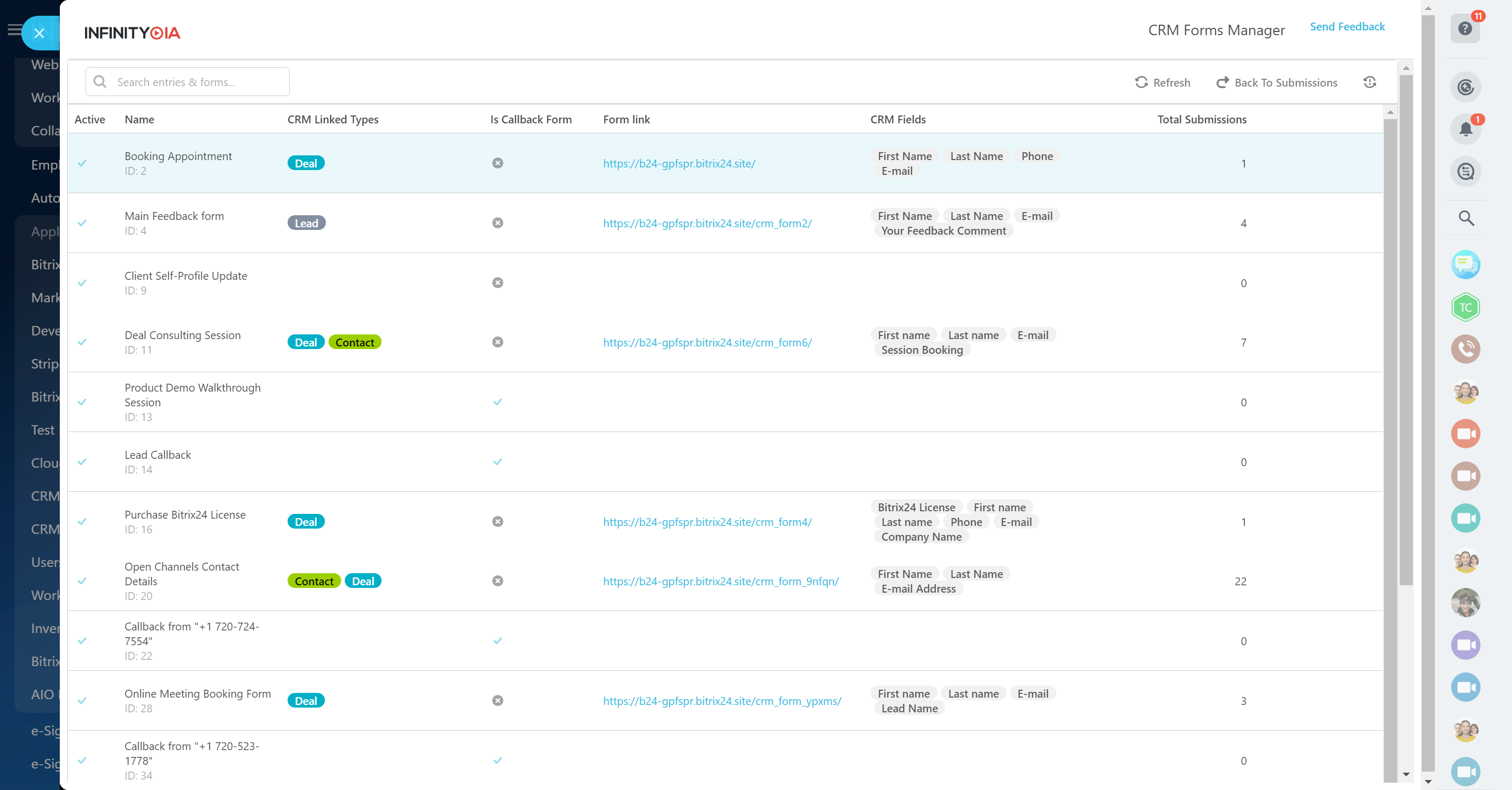
Task: Click the history clock icon beside Back To Submissions
Action: pos(1369,82)
